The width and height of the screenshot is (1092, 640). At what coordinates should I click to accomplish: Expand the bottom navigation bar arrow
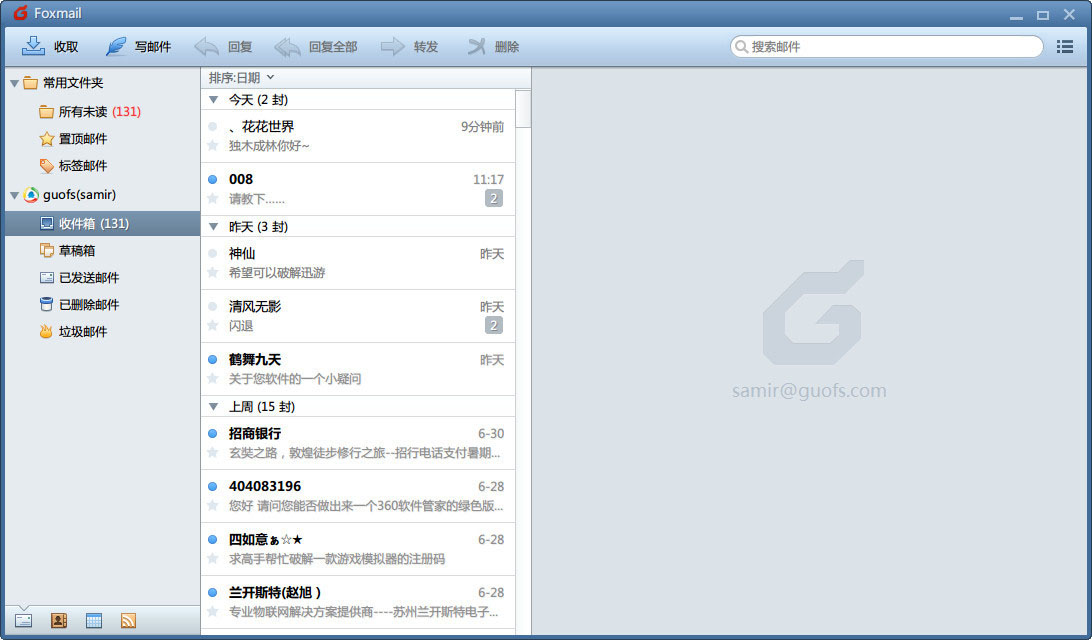click(23, 608)
